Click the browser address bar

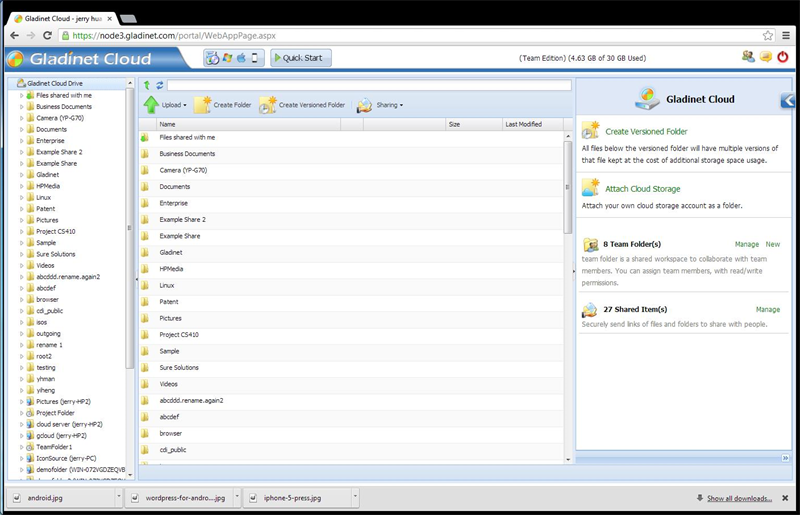(x=408, y=36)
